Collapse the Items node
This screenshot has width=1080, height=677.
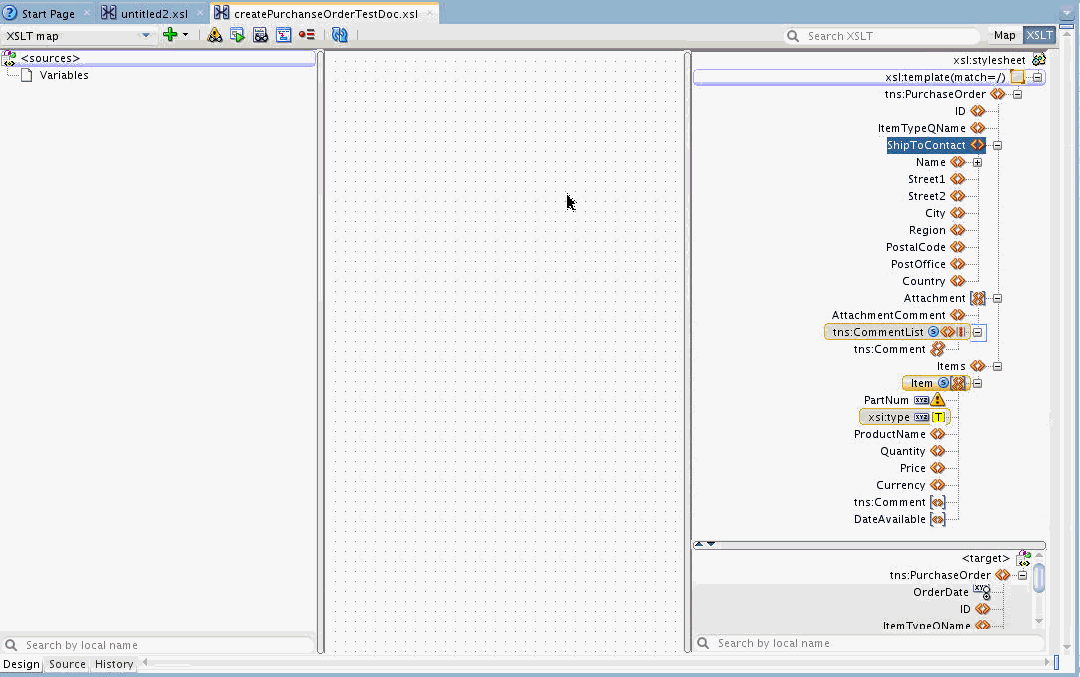997,366
